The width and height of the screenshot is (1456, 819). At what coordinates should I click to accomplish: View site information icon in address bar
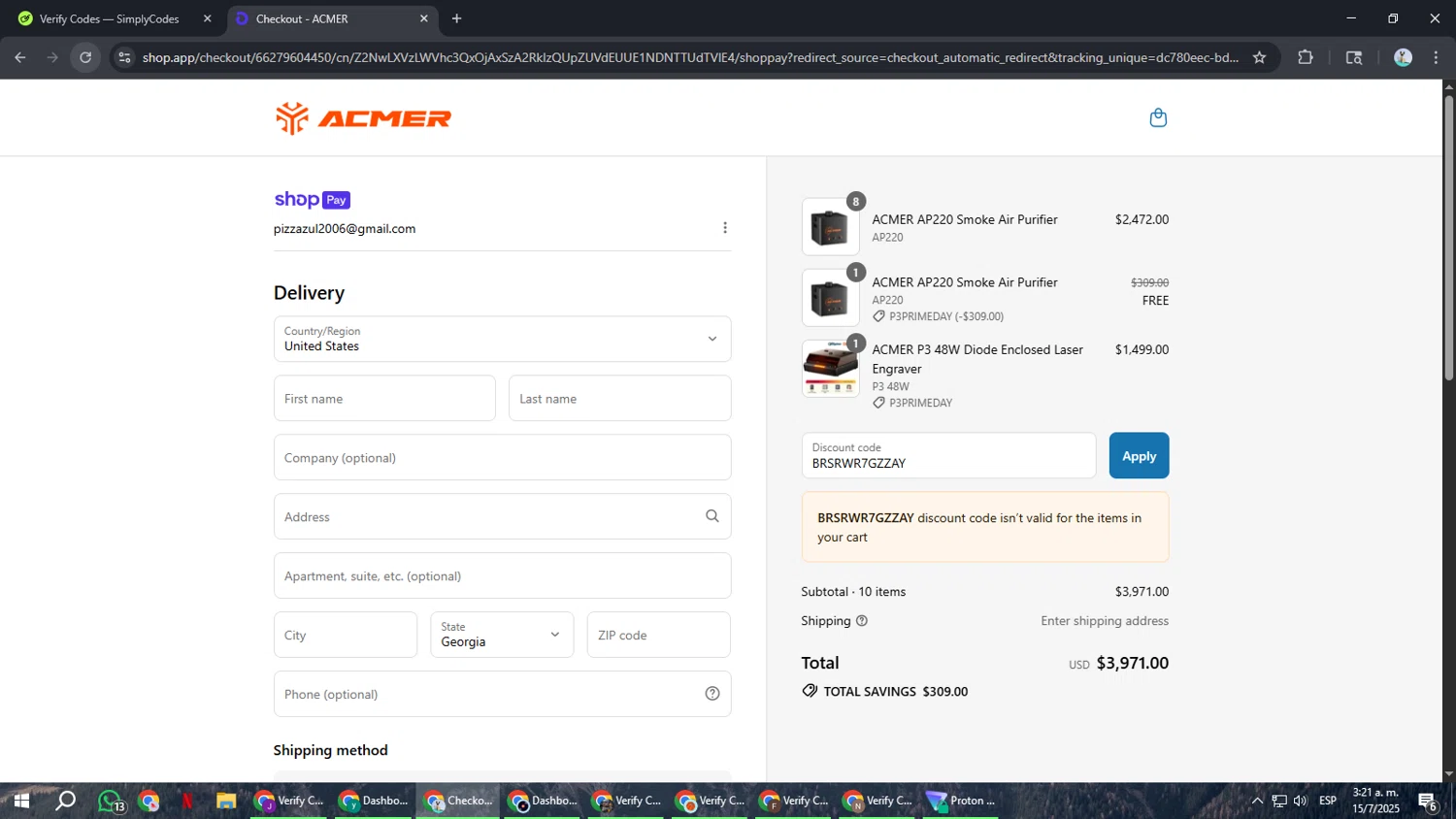(124, 57)
